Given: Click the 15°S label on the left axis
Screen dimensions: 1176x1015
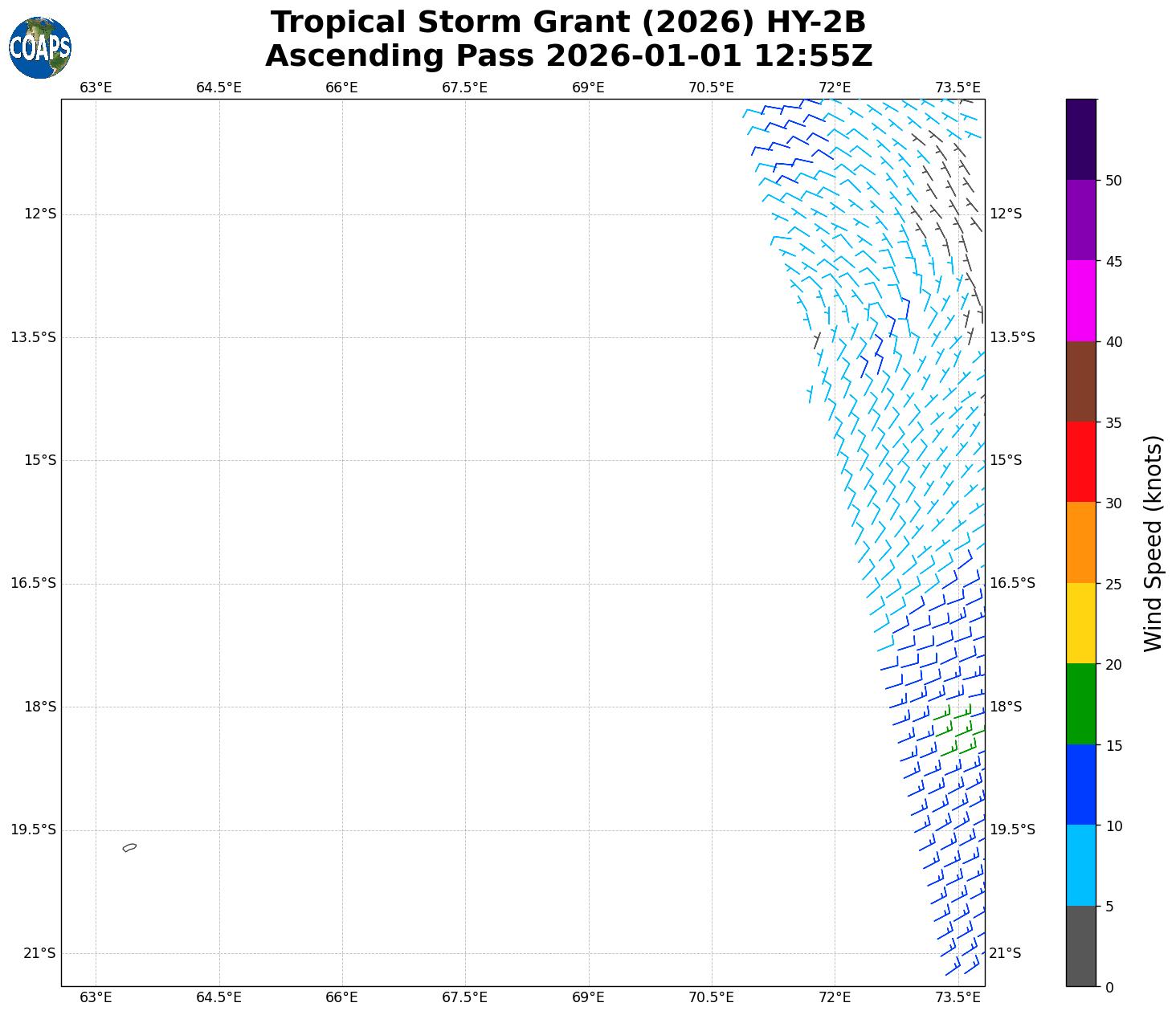Looking at the screenshot, I should tap(39, 460).
